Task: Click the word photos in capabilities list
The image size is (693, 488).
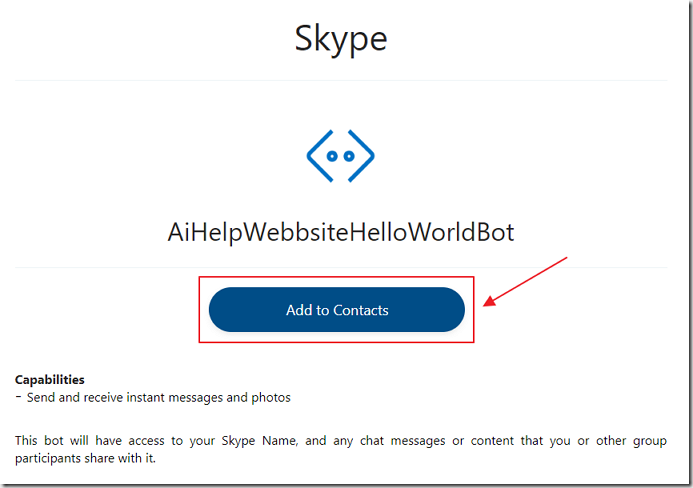Action: click(271, 398)
